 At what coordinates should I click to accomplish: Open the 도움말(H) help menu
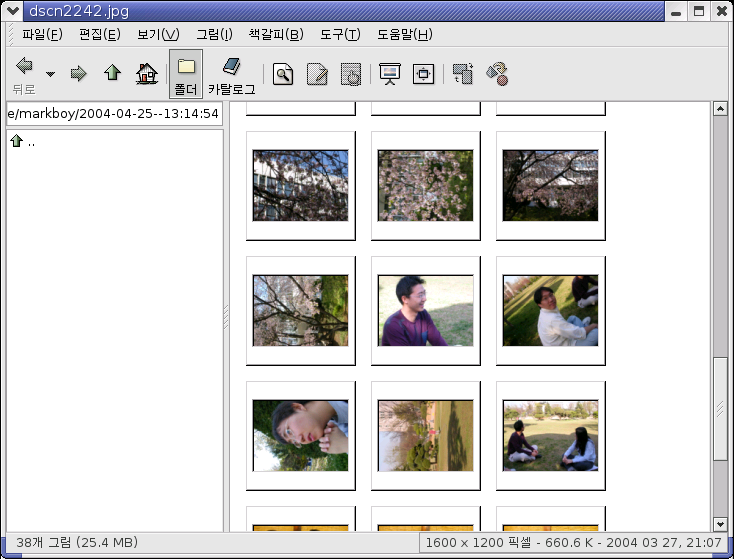click(404, 34)
